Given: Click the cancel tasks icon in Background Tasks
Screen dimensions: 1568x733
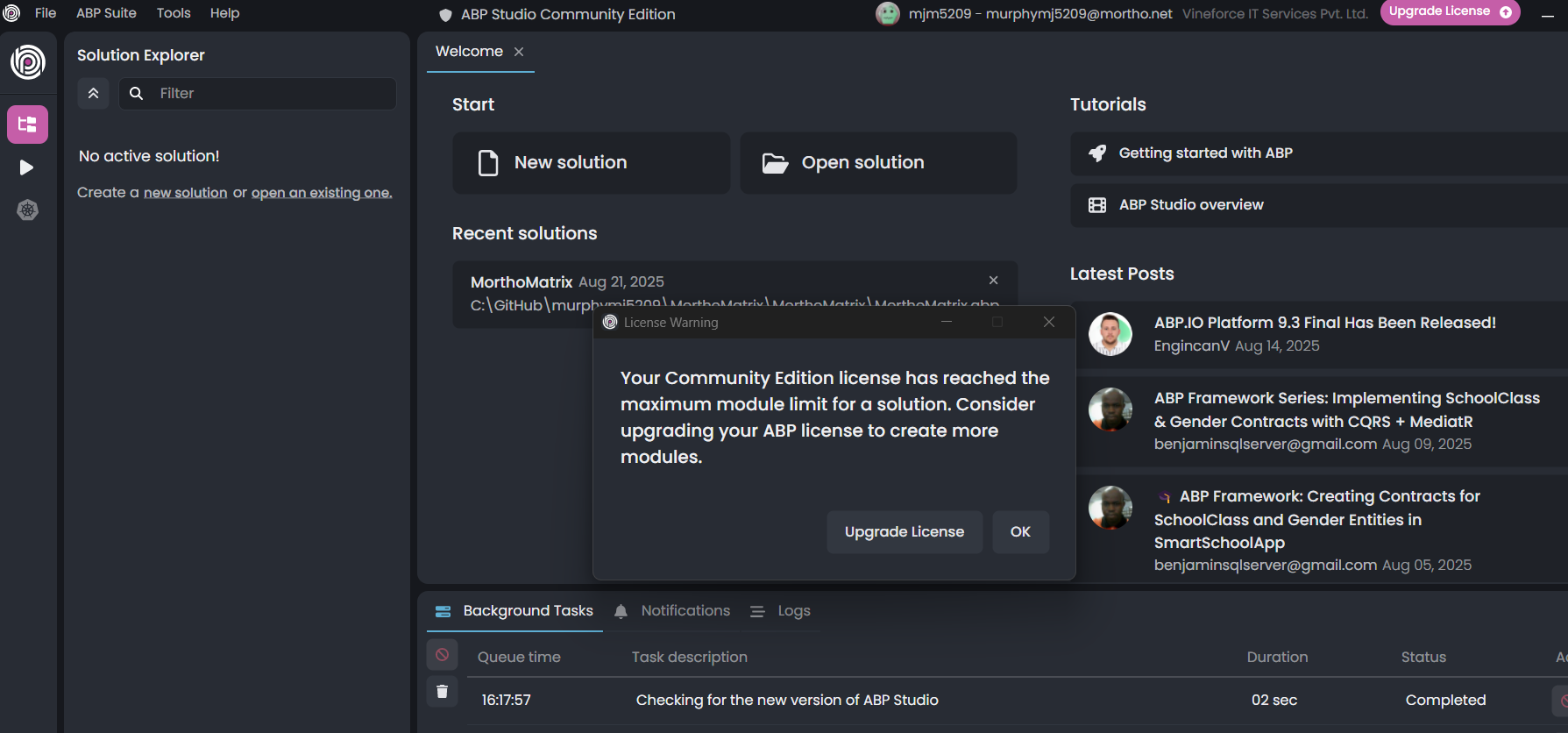Looking at the screenshot, I should pyautogui.click(x=442, y=655).
